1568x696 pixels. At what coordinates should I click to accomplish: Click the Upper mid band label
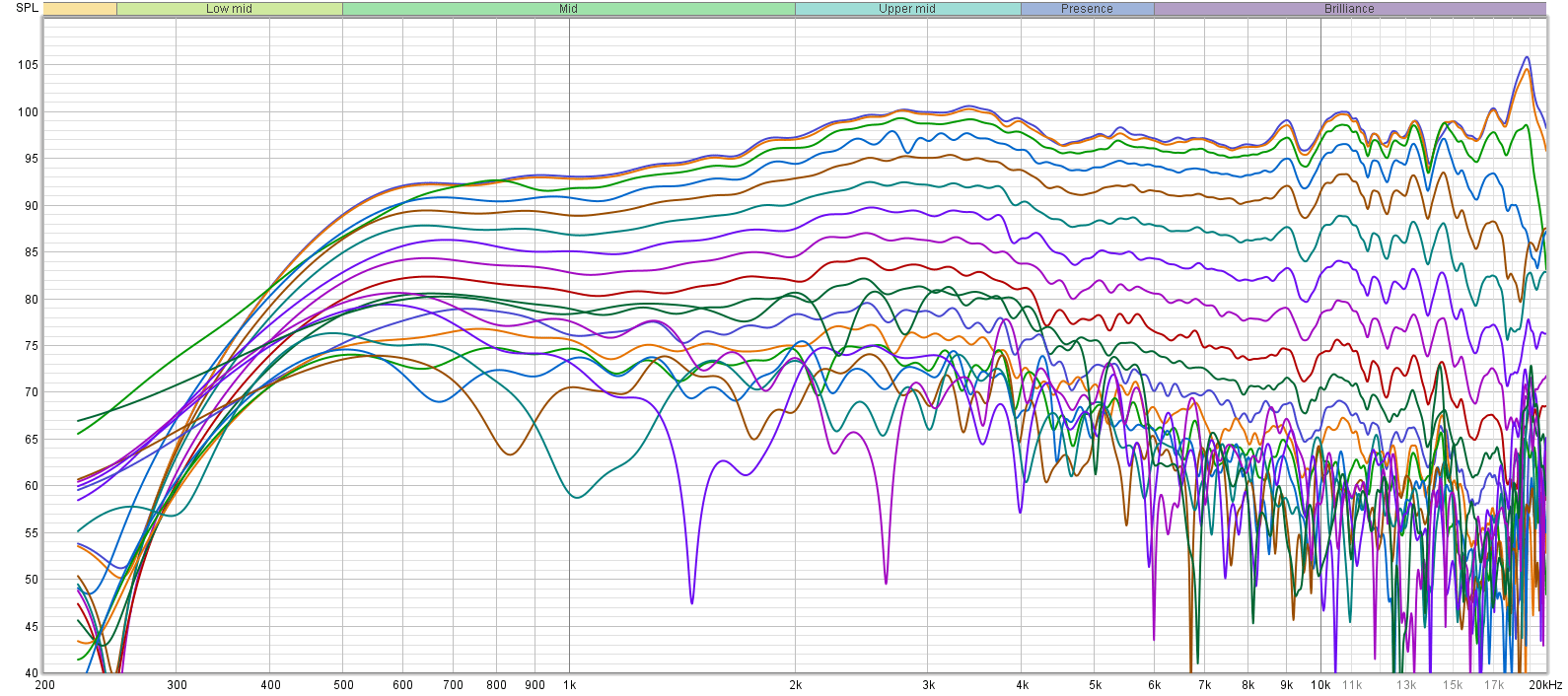(907, 9)
